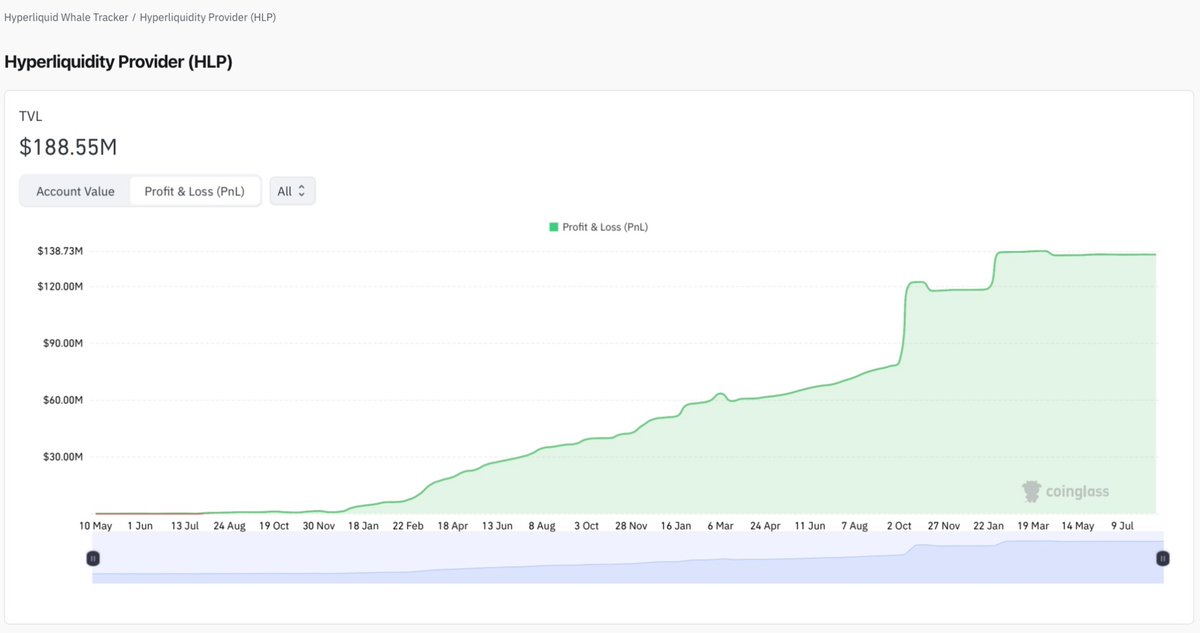This screenshot has width=1200, height=633.
Task: Click the 24 Apr x-axis date
Action: click(765, 525)
